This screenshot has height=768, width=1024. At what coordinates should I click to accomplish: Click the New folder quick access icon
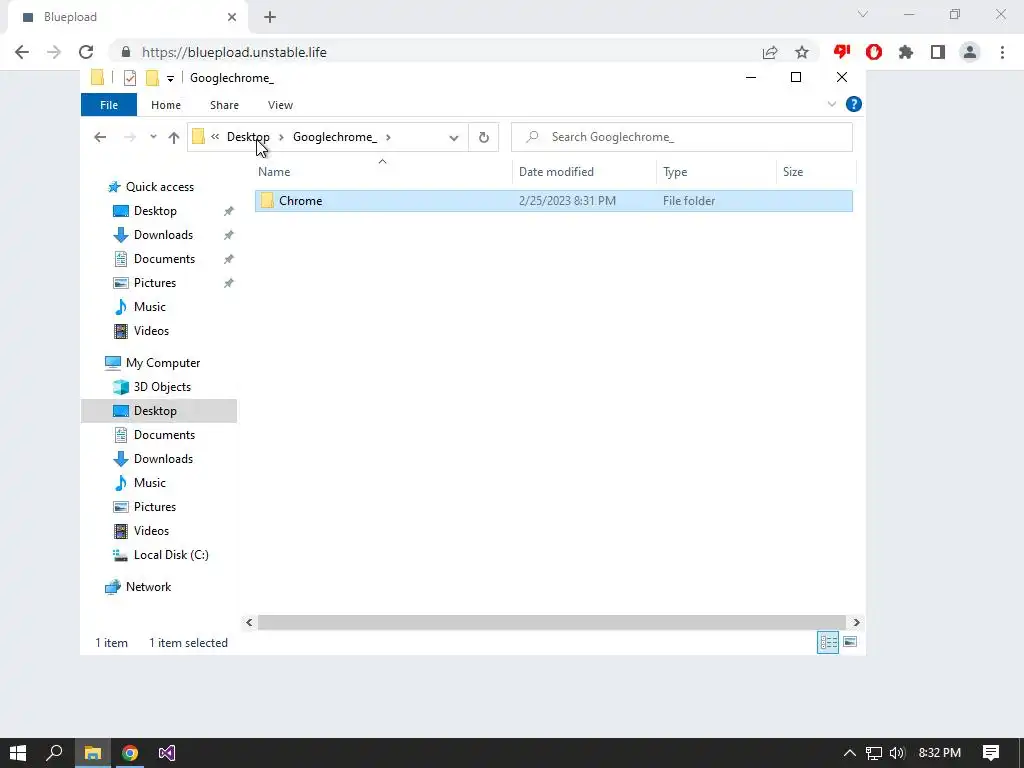coord(152,78)
